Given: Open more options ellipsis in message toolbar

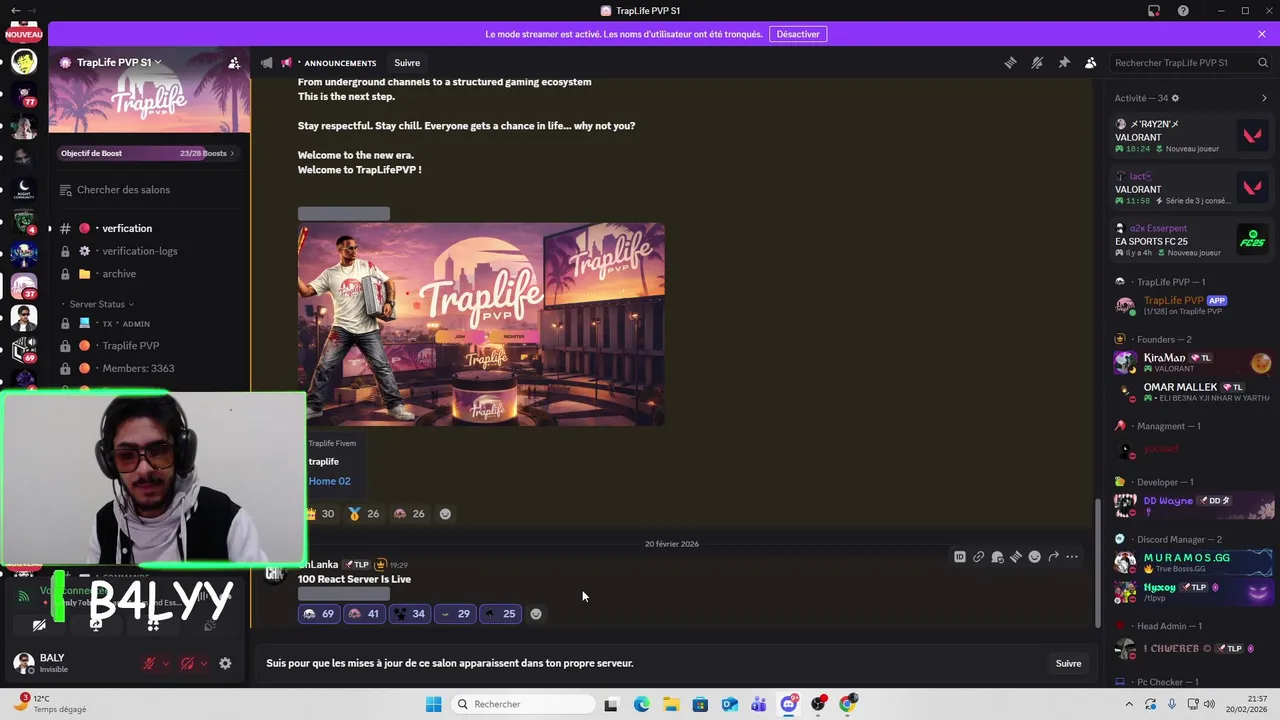Looking at the screenshot, I should (1072, 557).
